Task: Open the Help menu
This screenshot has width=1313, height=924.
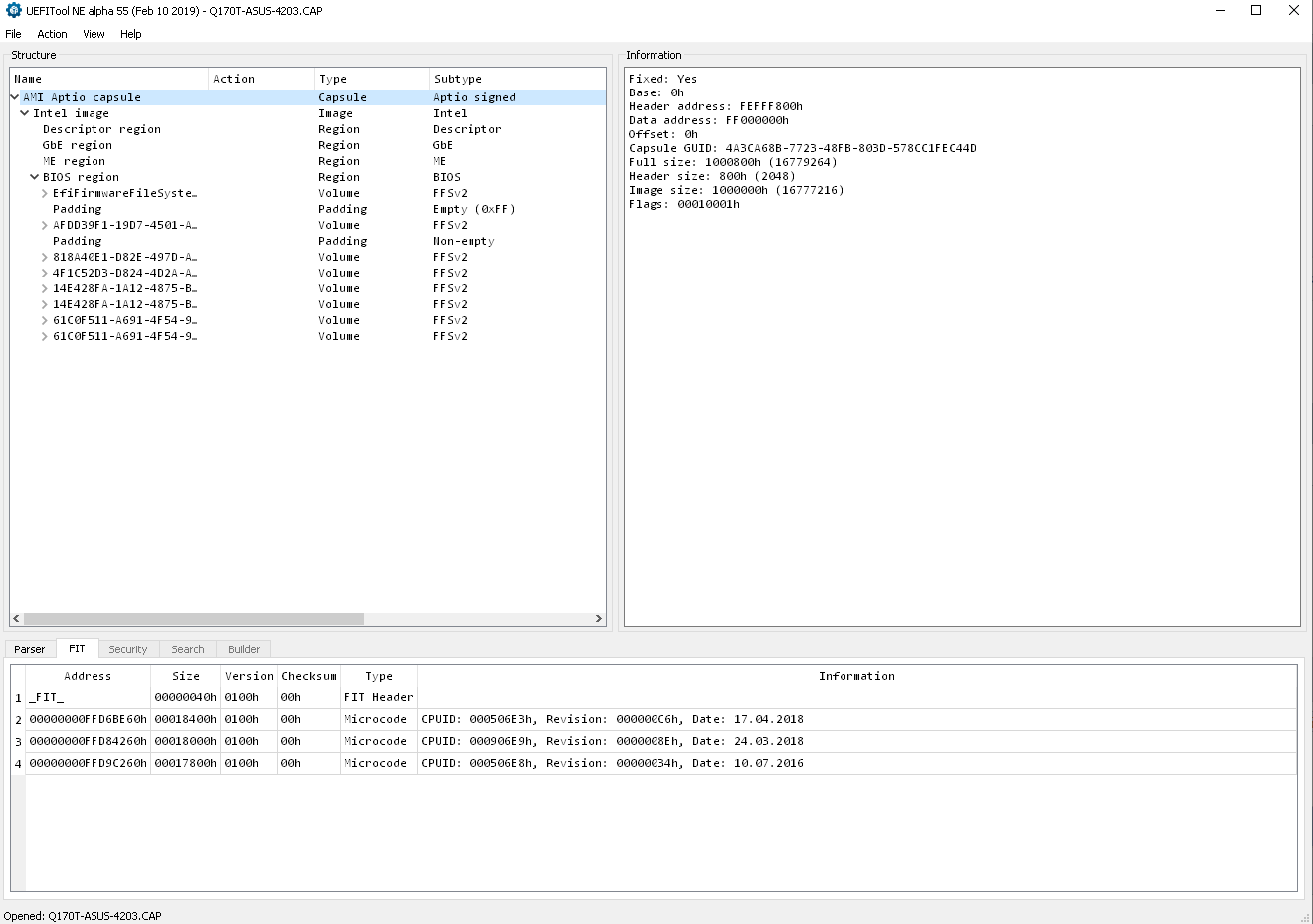Action: 131,34
